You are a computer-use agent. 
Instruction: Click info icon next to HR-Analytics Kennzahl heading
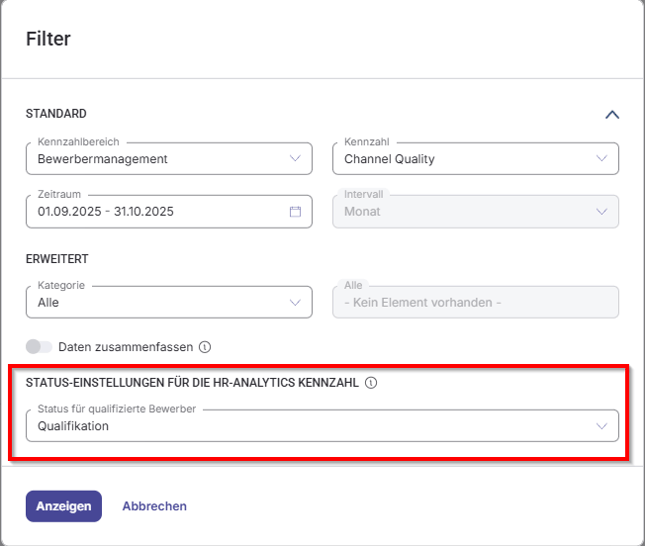tap(371, 383)
